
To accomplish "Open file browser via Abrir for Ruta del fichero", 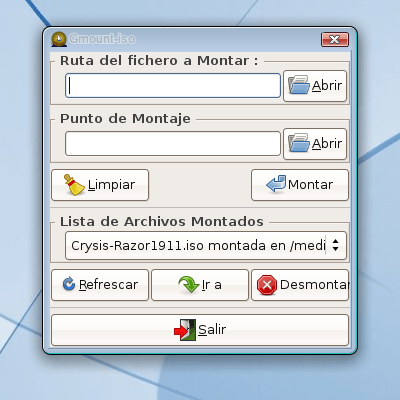I will point(315,86).
